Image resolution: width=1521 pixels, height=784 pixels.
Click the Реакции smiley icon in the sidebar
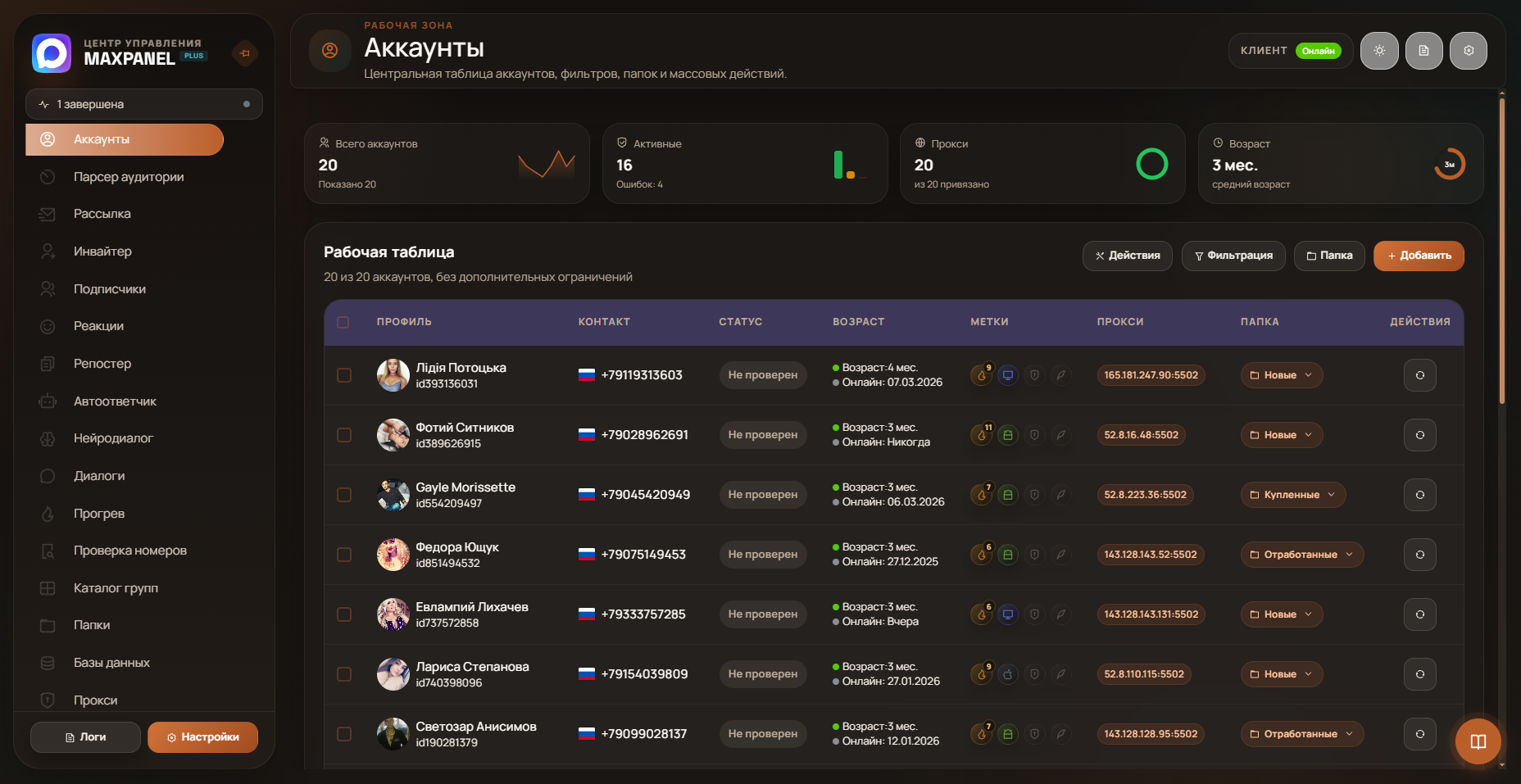click(x=48, y=326)
